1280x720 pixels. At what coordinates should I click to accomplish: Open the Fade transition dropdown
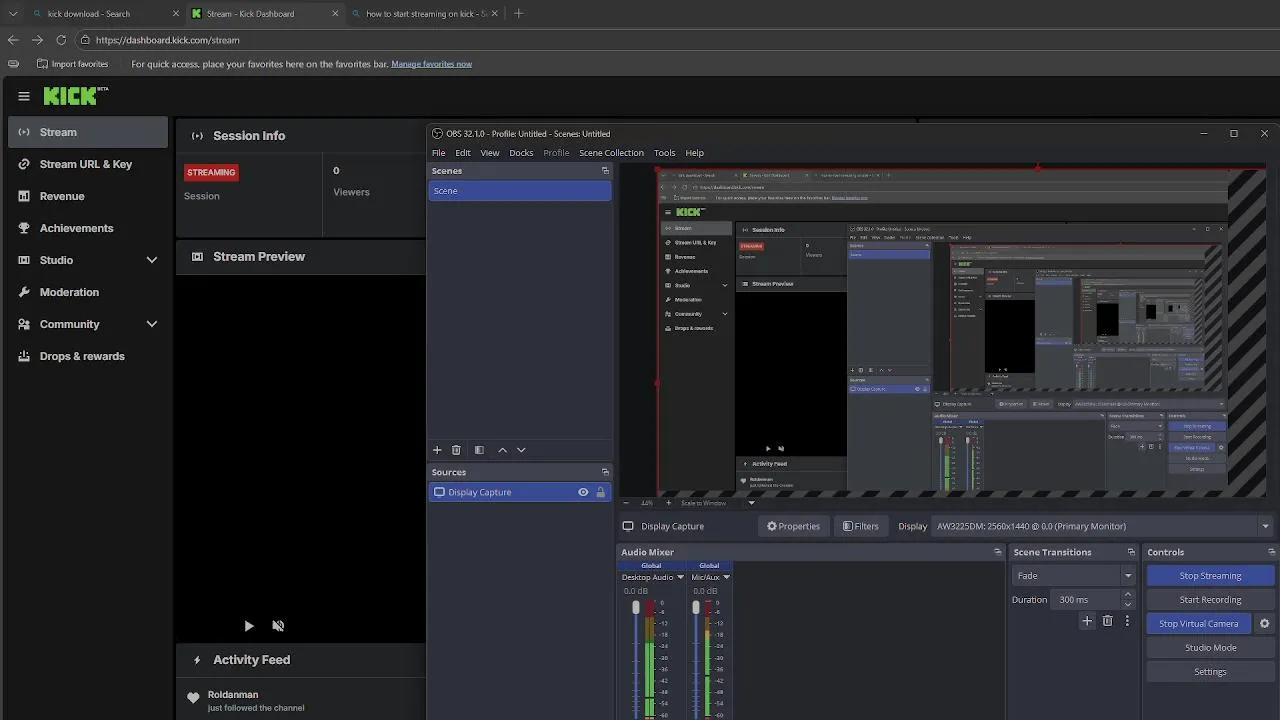point(1074,576)
